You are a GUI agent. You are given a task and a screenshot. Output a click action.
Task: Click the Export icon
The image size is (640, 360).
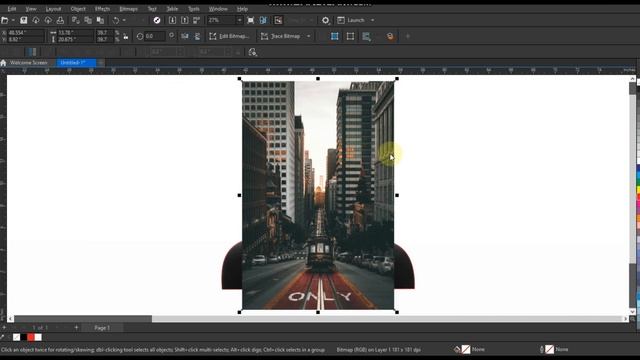pyautogui.click(x=184, y=20)
